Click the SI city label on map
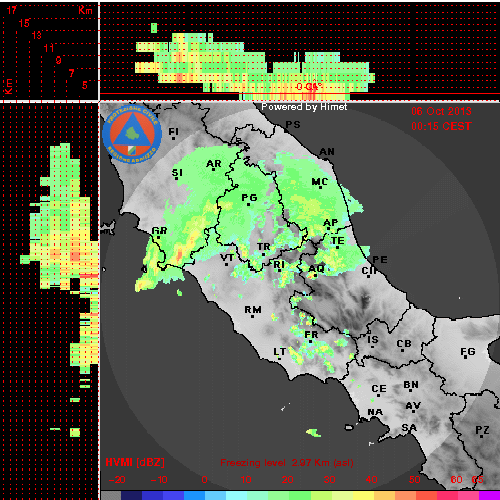The width and height of the screenshot is (500, 500). click(x=177, y=173)
